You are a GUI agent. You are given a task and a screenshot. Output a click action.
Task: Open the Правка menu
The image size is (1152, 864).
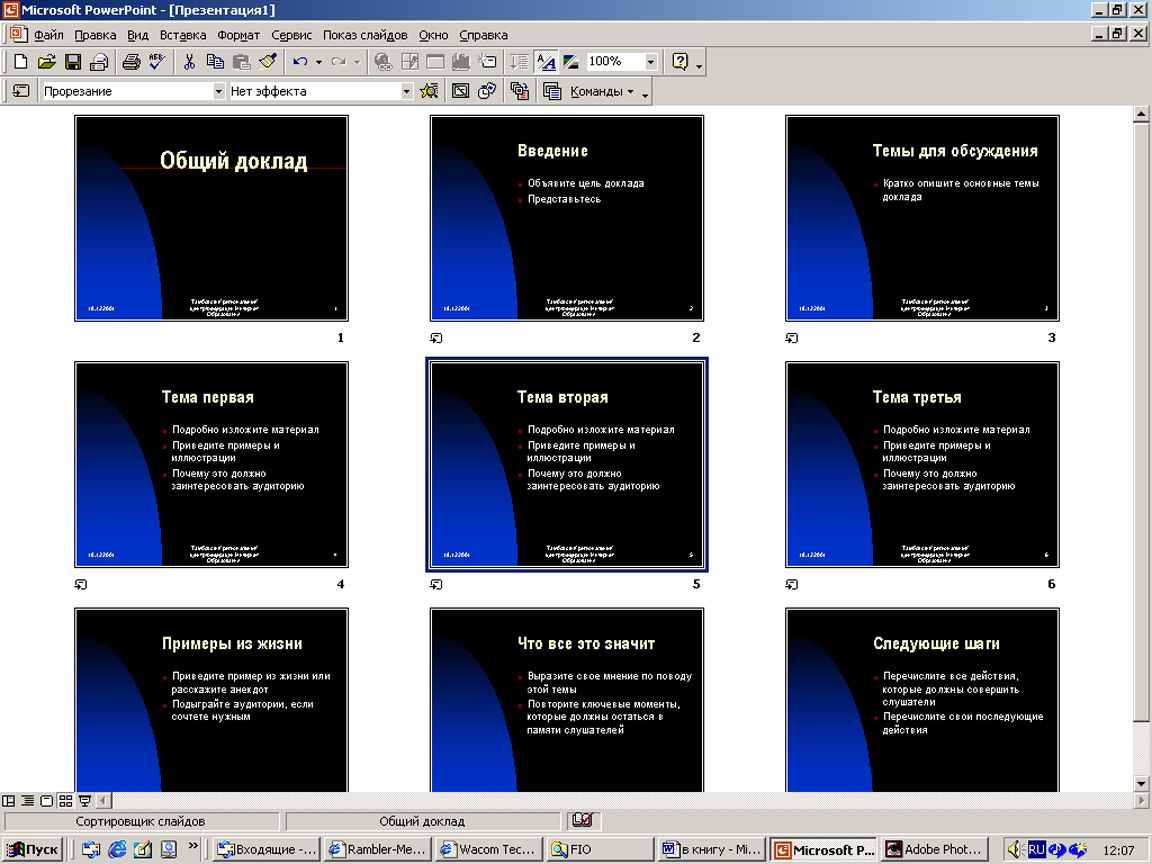point(95,35)
